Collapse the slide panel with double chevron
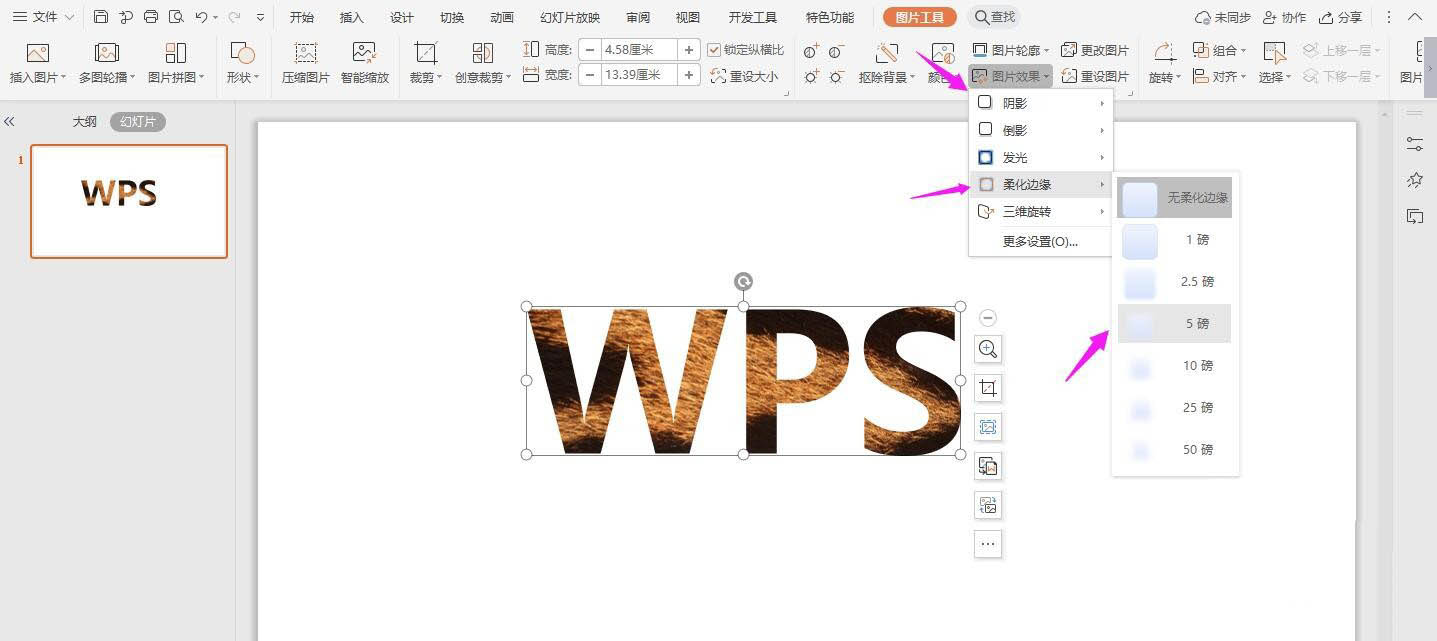Image resolution: width=1437 pixels, height=641 pixels. 9,122
